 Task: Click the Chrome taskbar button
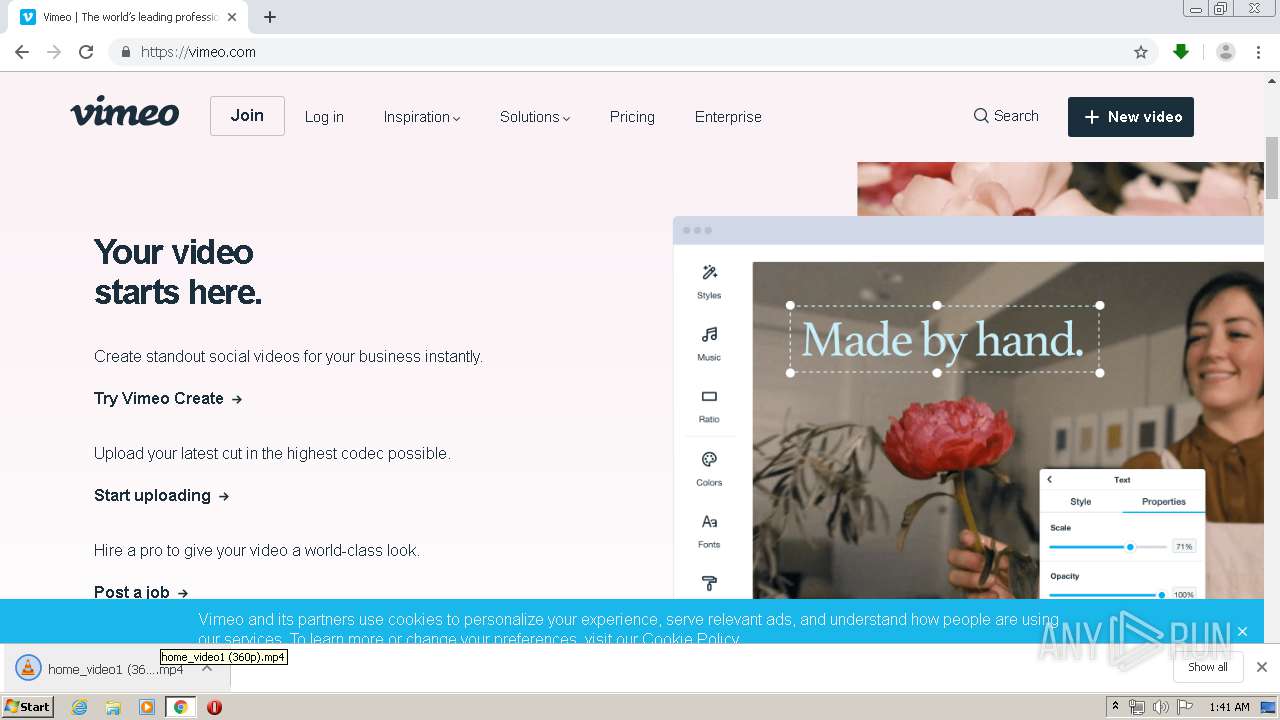(181, 707)
